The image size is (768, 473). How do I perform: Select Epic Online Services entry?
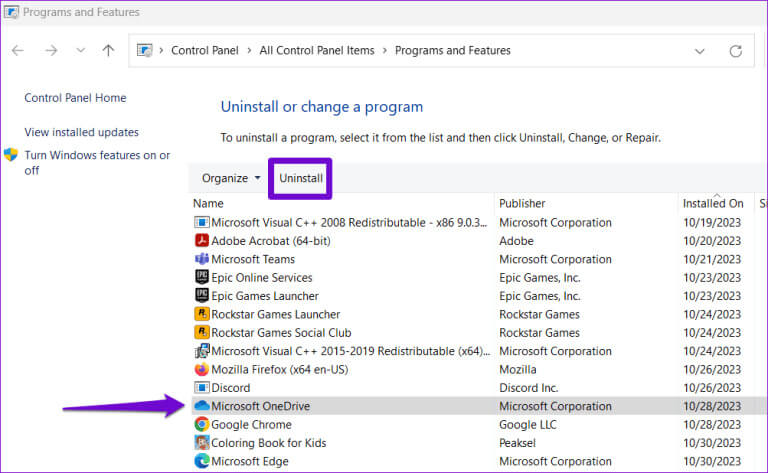pos(262,278)
